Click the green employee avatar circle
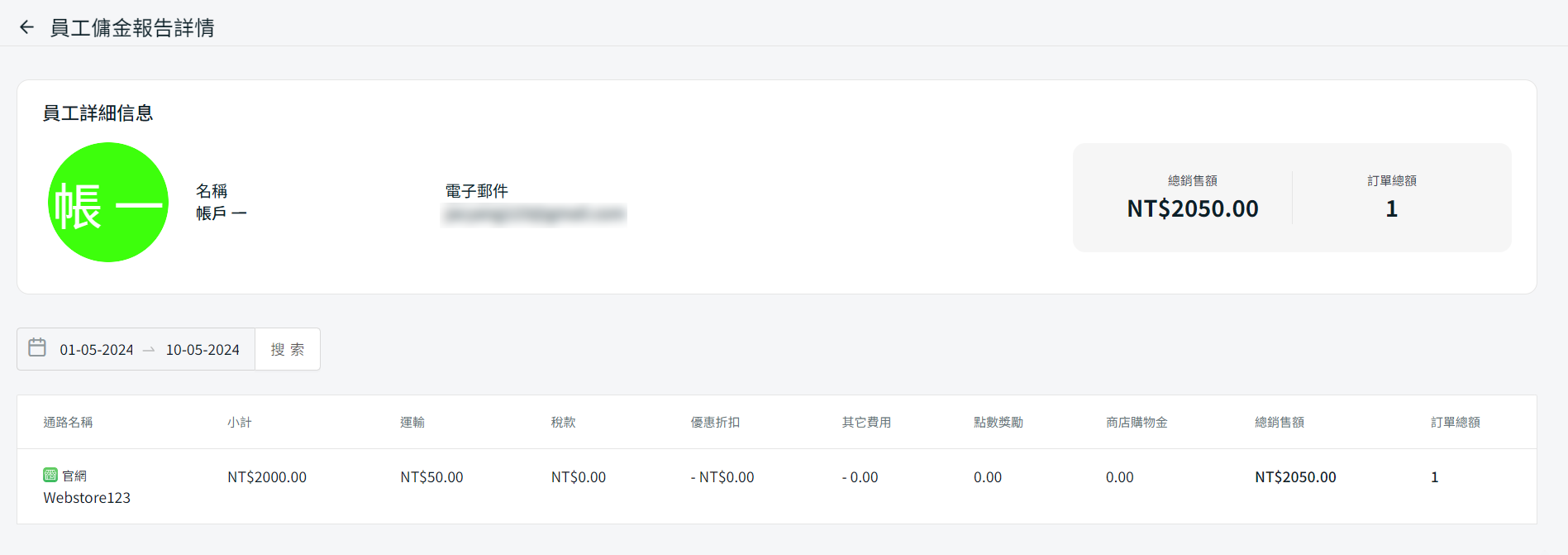The width and height of the screenshot is (1568, 555). tap(108, 203)
